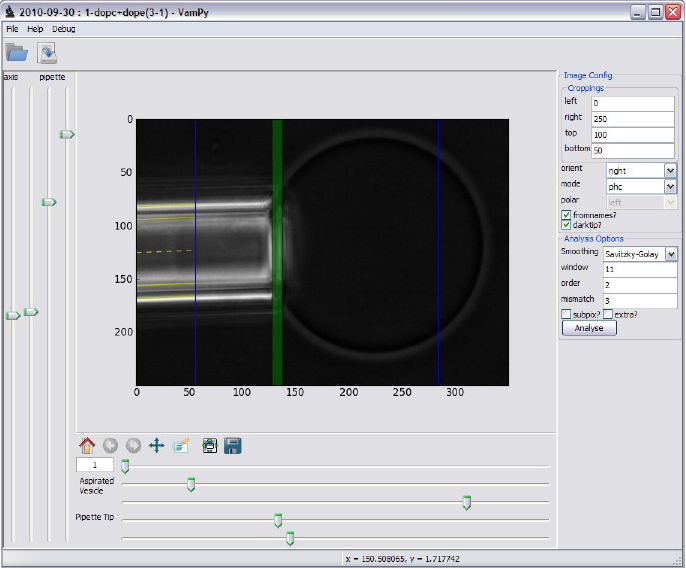The image size is (686, 568).
Task: Open the Smoothing dropdown Savitzky-Golay
Action: (x=640, y=254)
